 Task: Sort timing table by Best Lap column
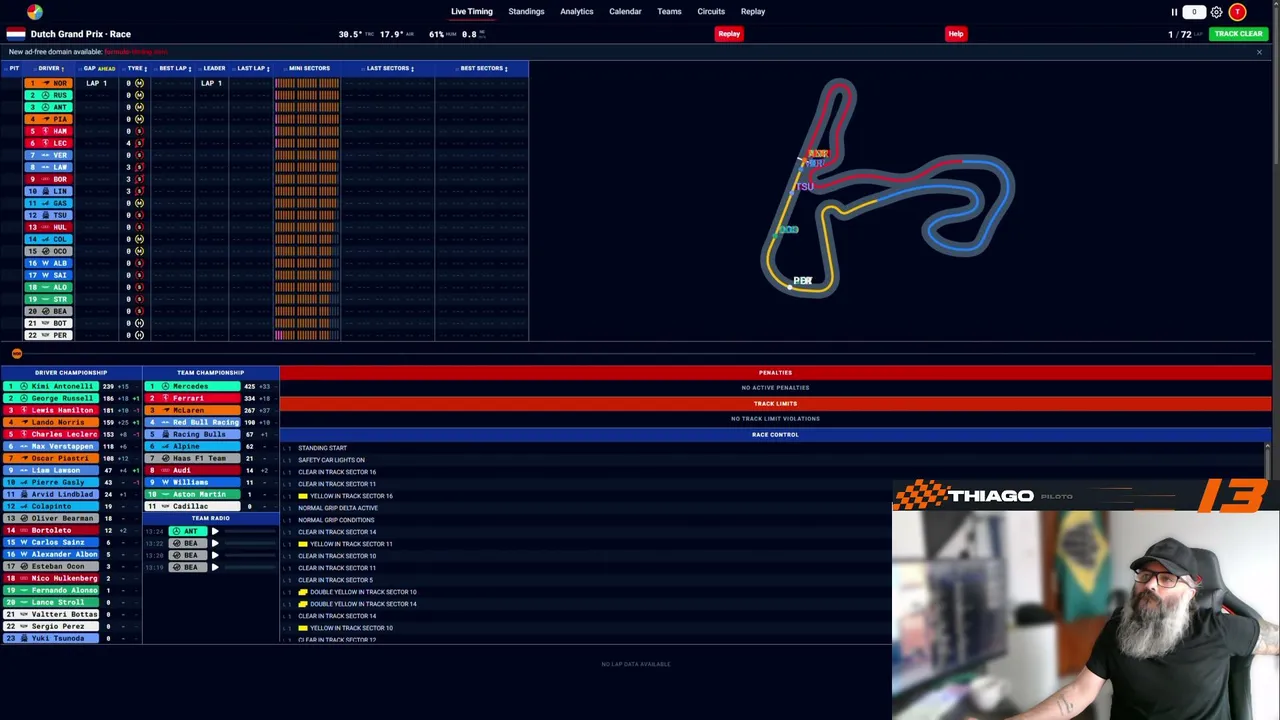point(174,69)
